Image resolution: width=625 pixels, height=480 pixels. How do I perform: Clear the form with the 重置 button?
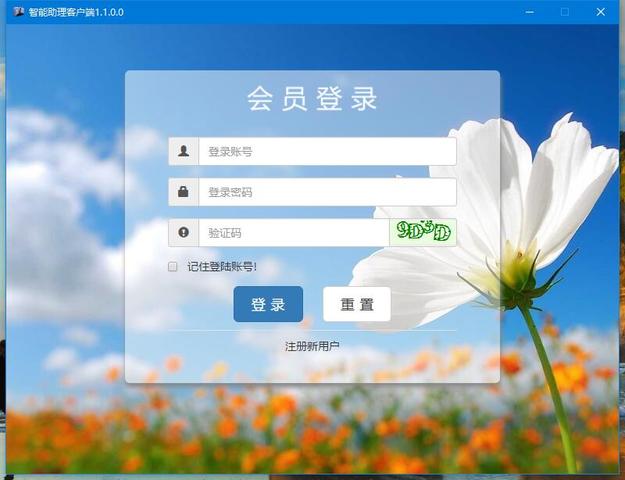[x=357, y=304]
